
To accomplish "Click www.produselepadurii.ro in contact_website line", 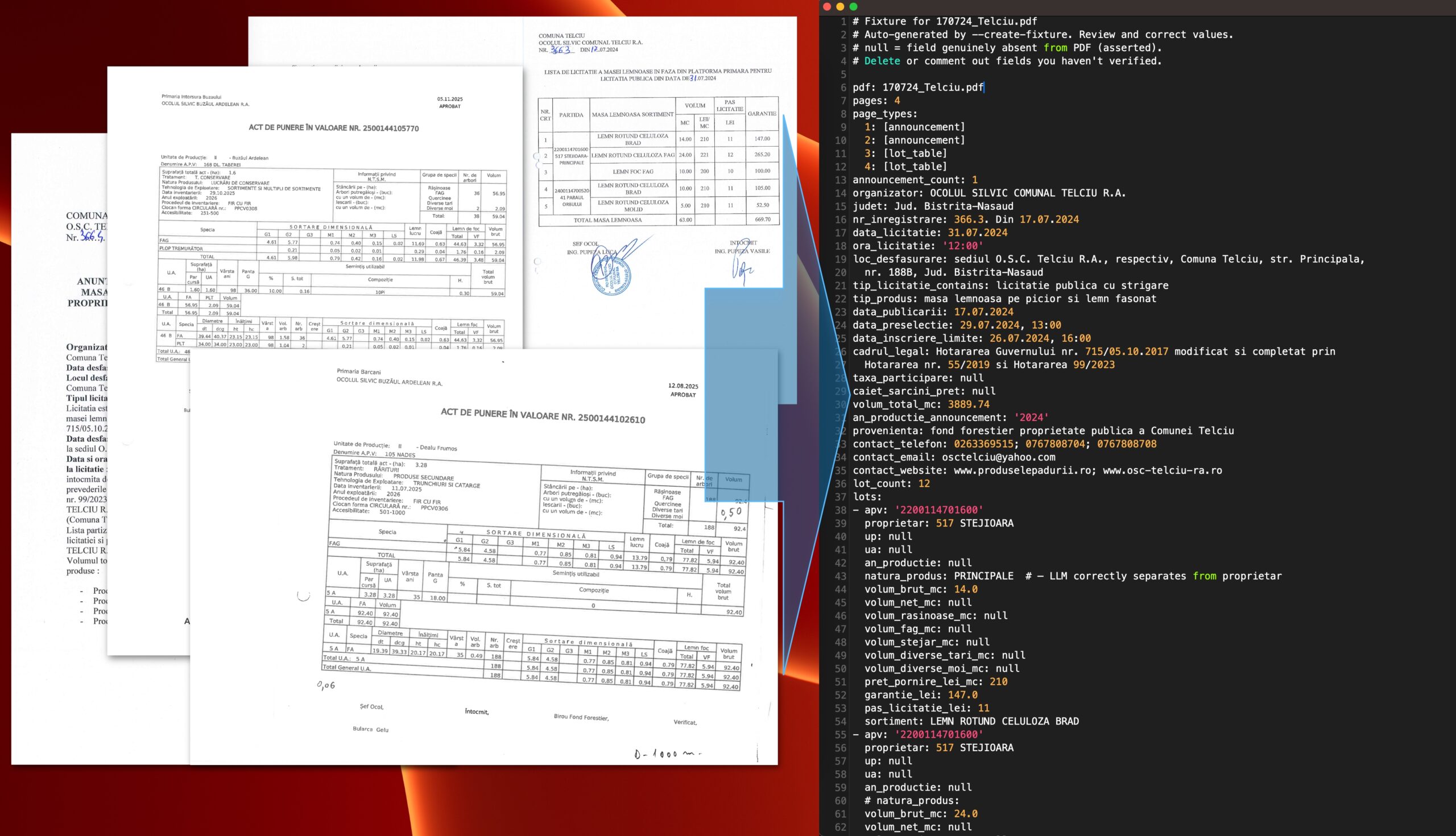I will tap(1022, 470).
